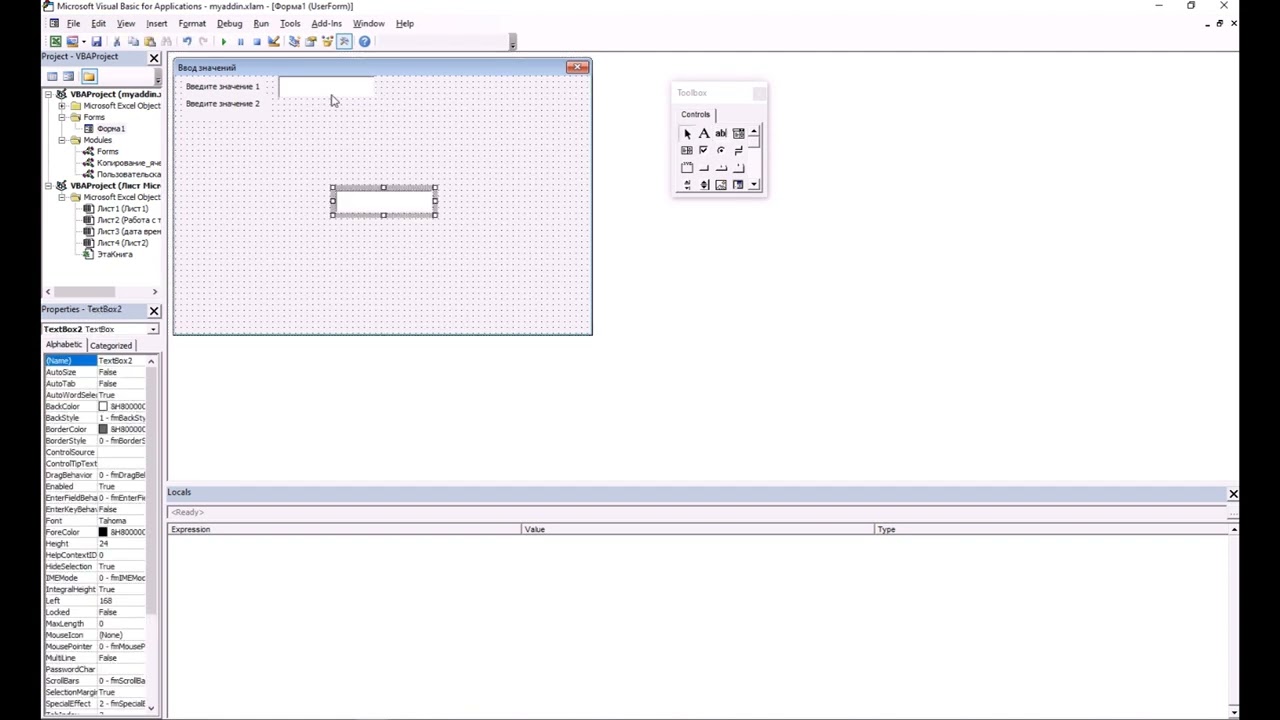1280x720 pixels.
Task: Choose Select Objects arrow in Toolbox
Action: 687,133
